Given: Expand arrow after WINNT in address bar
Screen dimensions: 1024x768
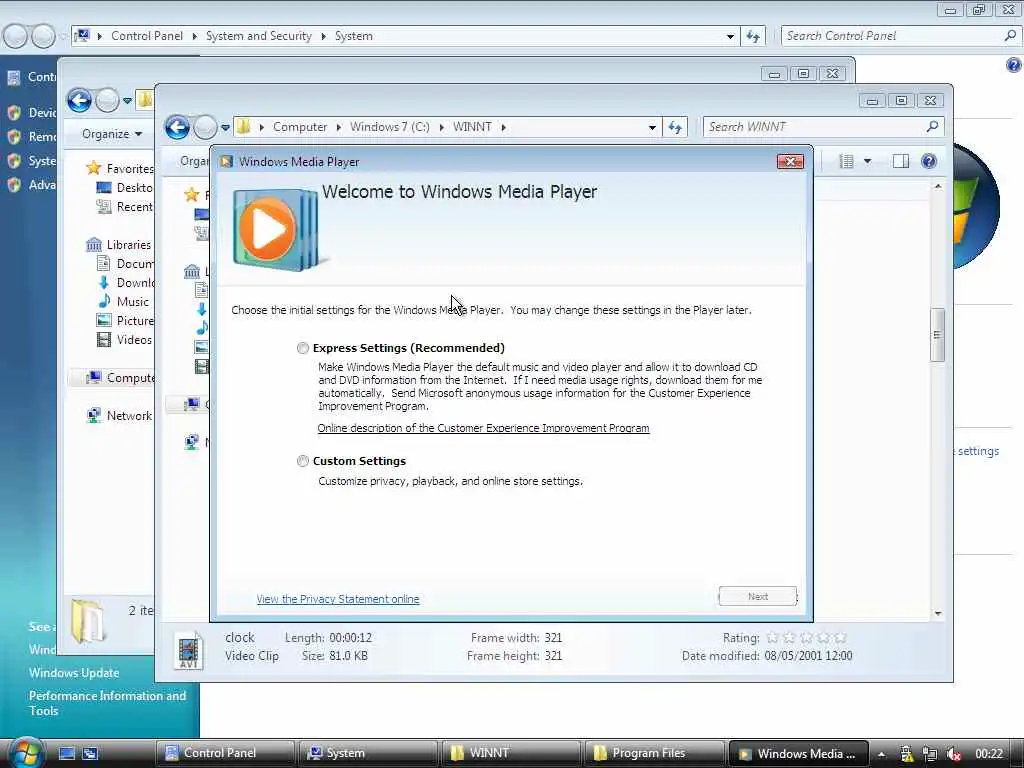Looking at the screenshot, I should (x=504, y=127).
